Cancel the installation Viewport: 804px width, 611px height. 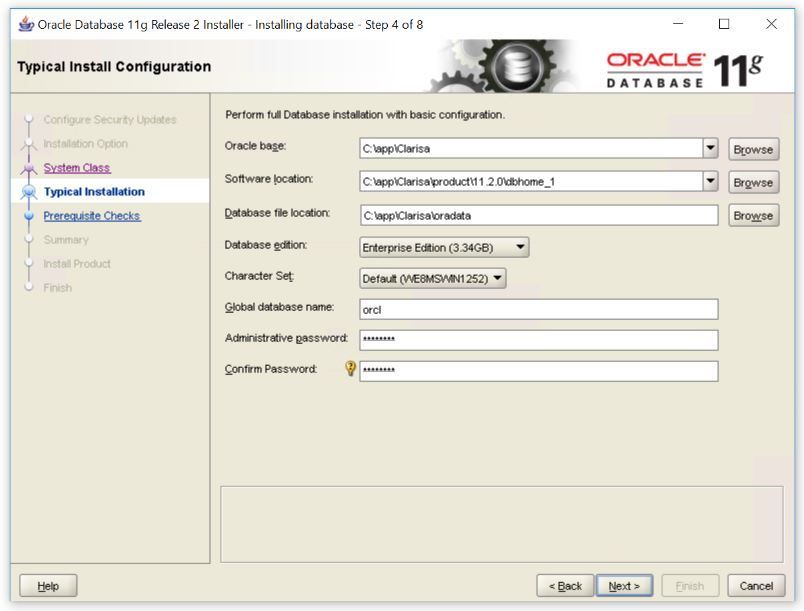pos(756,585)
